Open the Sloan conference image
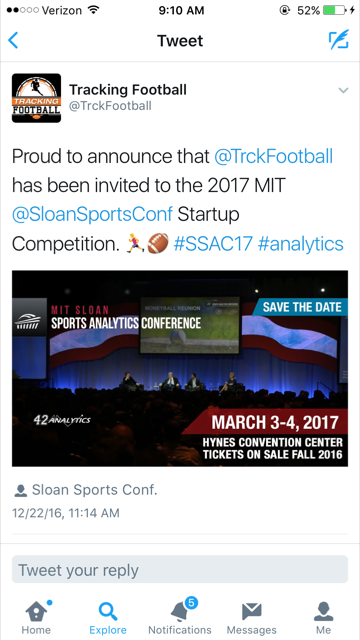Image resolution: width=360 pixels, height=640 pixels. [180, 368]
